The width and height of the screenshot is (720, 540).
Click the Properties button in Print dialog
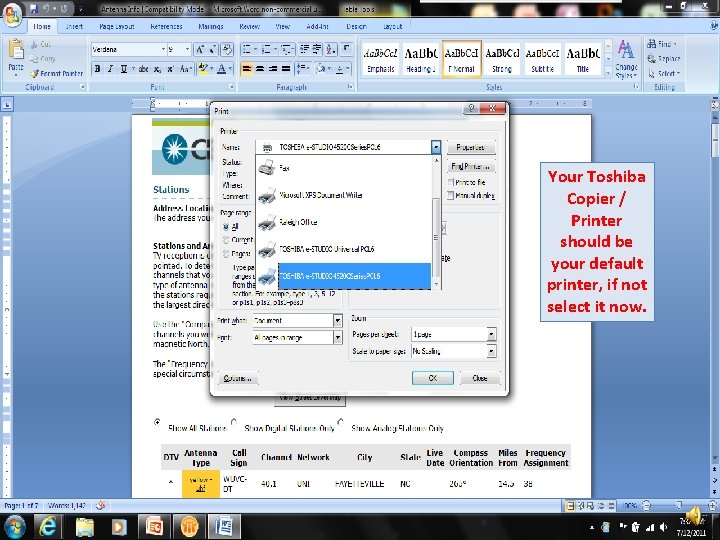click(x=471, y=147)
